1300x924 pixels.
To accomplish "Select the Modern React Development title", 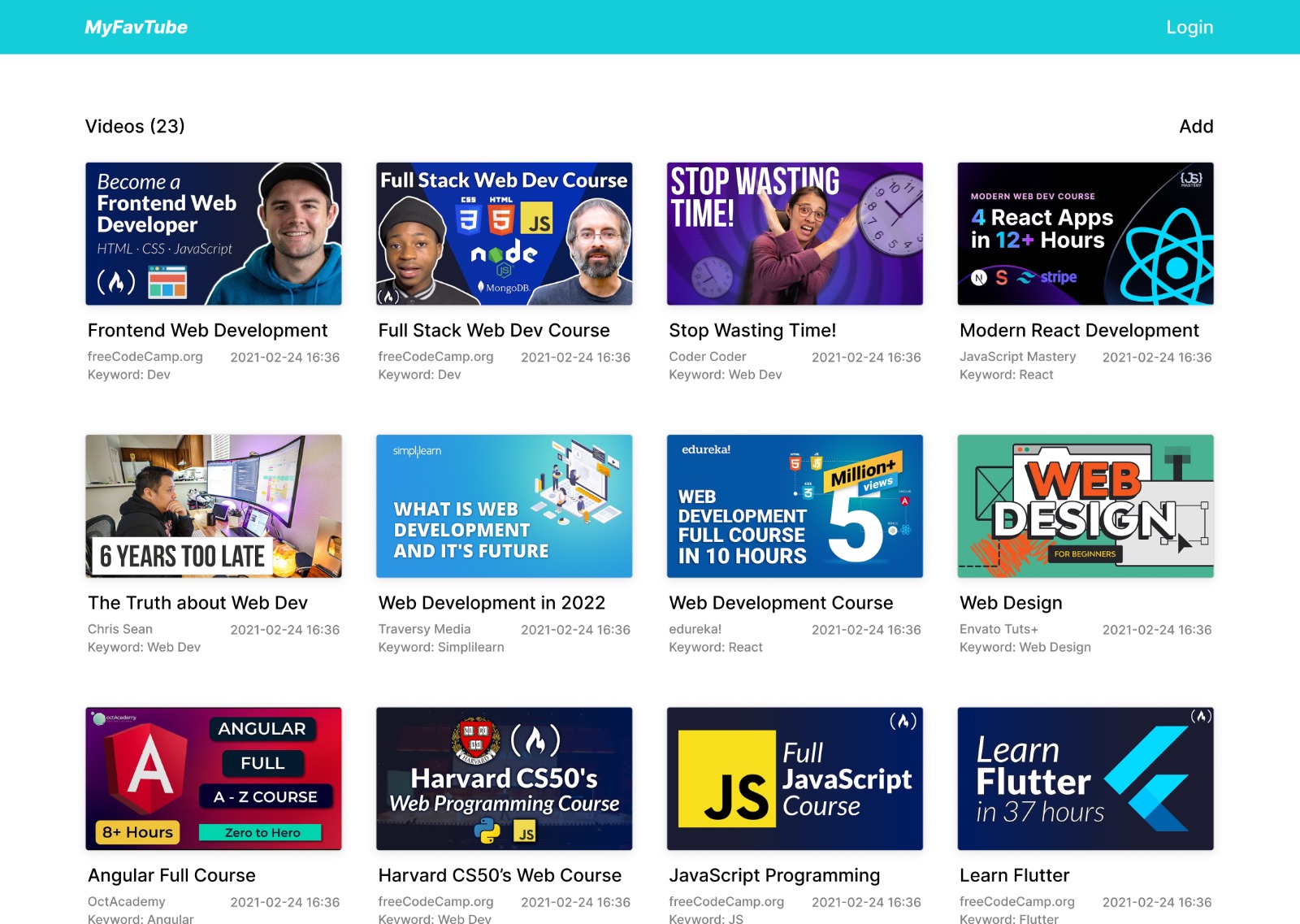I will point(1079,331).
